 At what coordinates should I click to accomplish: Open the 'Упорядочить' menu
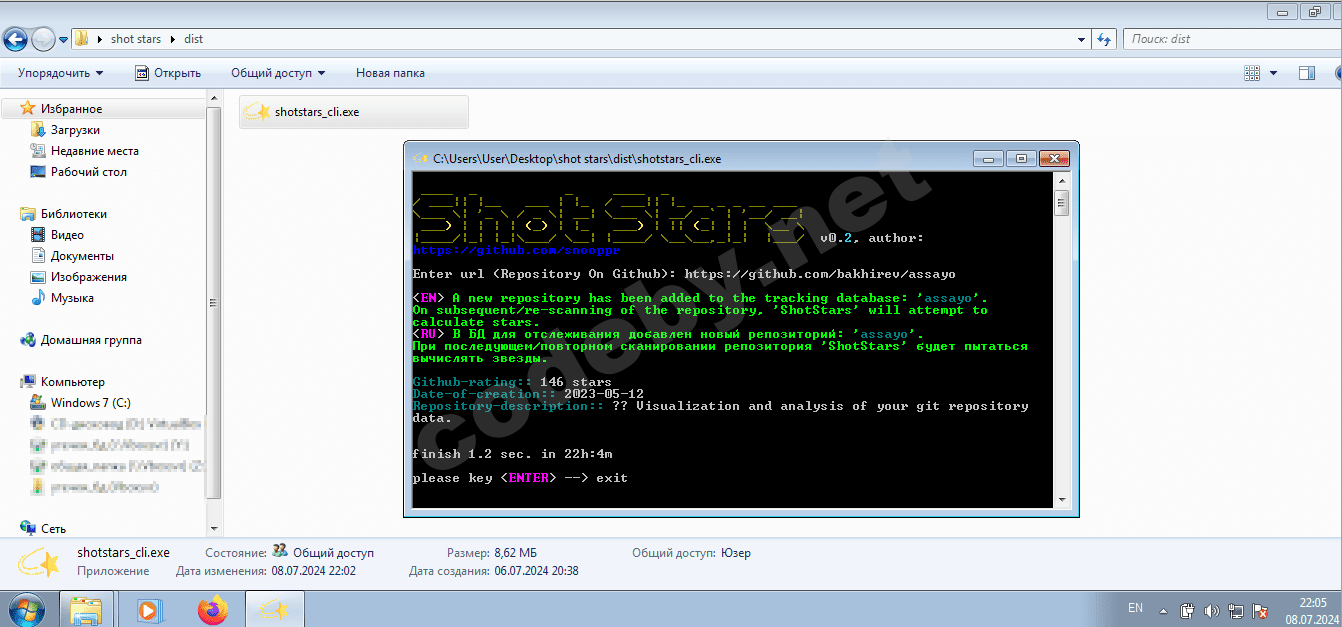[x=60, y=73]
